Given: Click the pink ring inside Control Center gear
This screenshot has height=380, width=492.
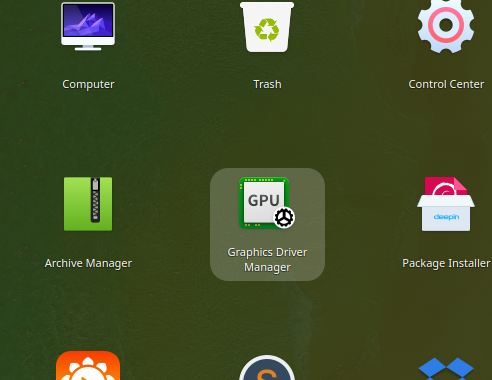Looking at the screenshot, I should tap(446, 25).
